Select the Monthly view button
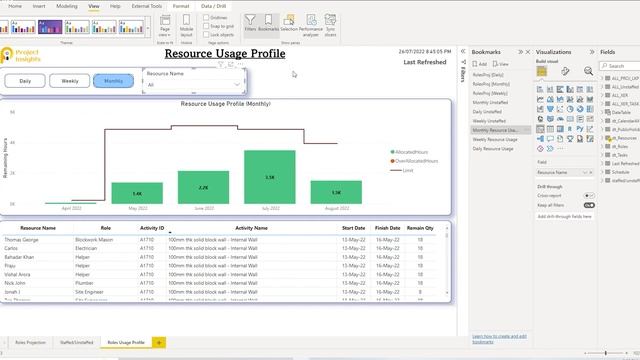The image size is (640, 360). pos(113,81)
